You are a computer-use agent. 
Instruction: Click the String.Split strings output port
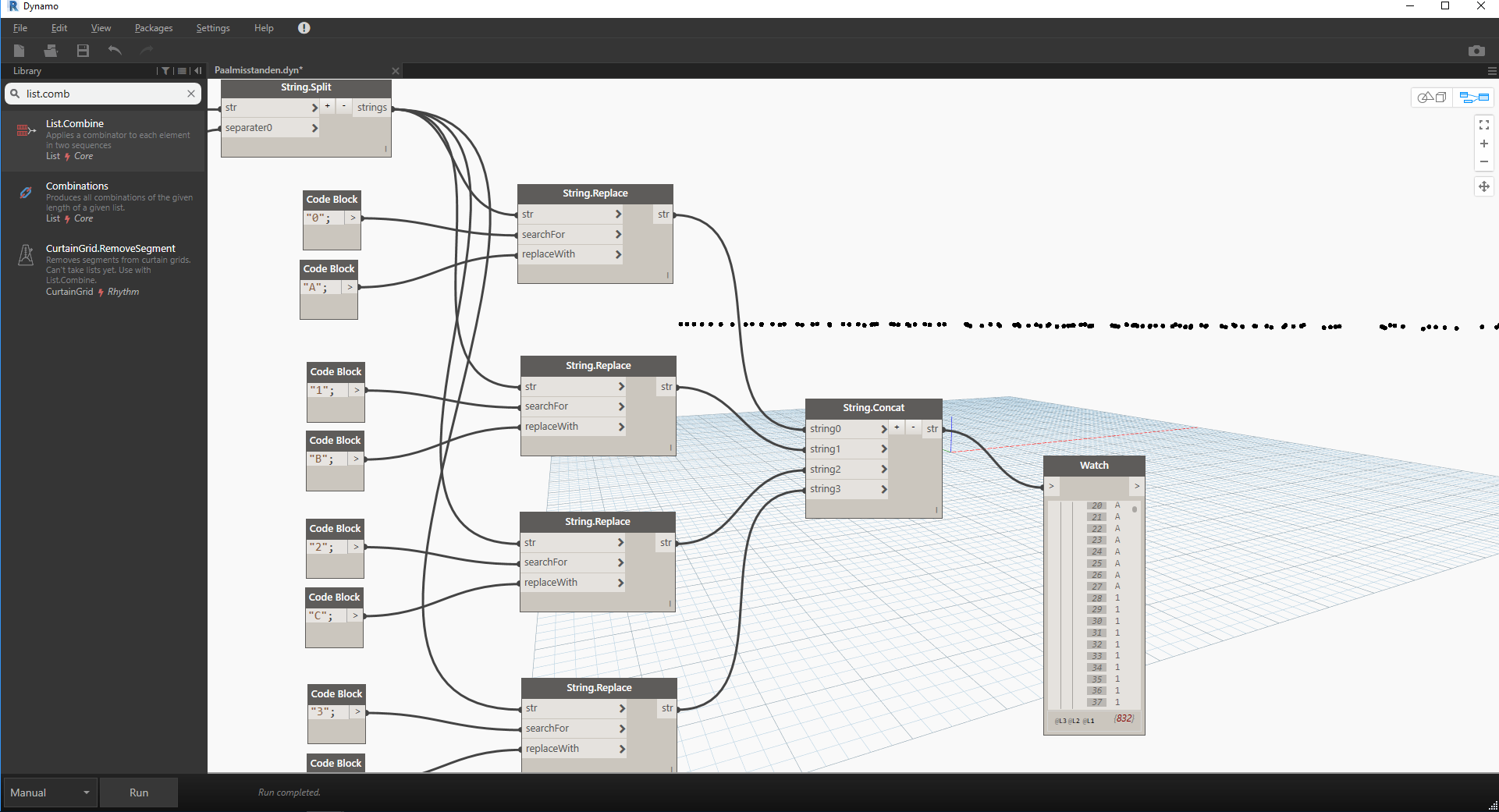372,108
